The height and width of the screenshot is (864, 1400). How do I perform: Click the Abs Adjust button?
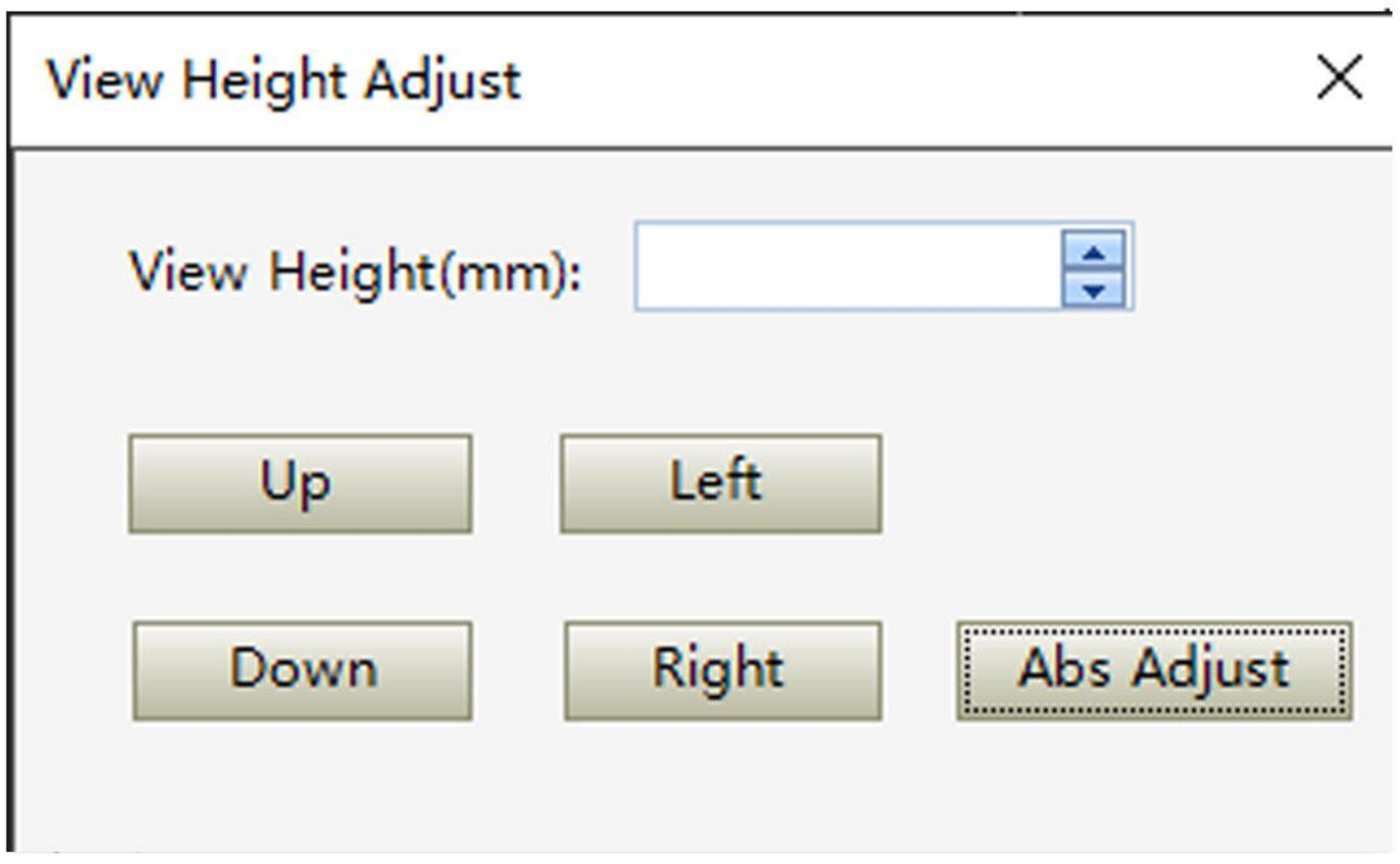pyautogui.click(x=1154, y=670)
